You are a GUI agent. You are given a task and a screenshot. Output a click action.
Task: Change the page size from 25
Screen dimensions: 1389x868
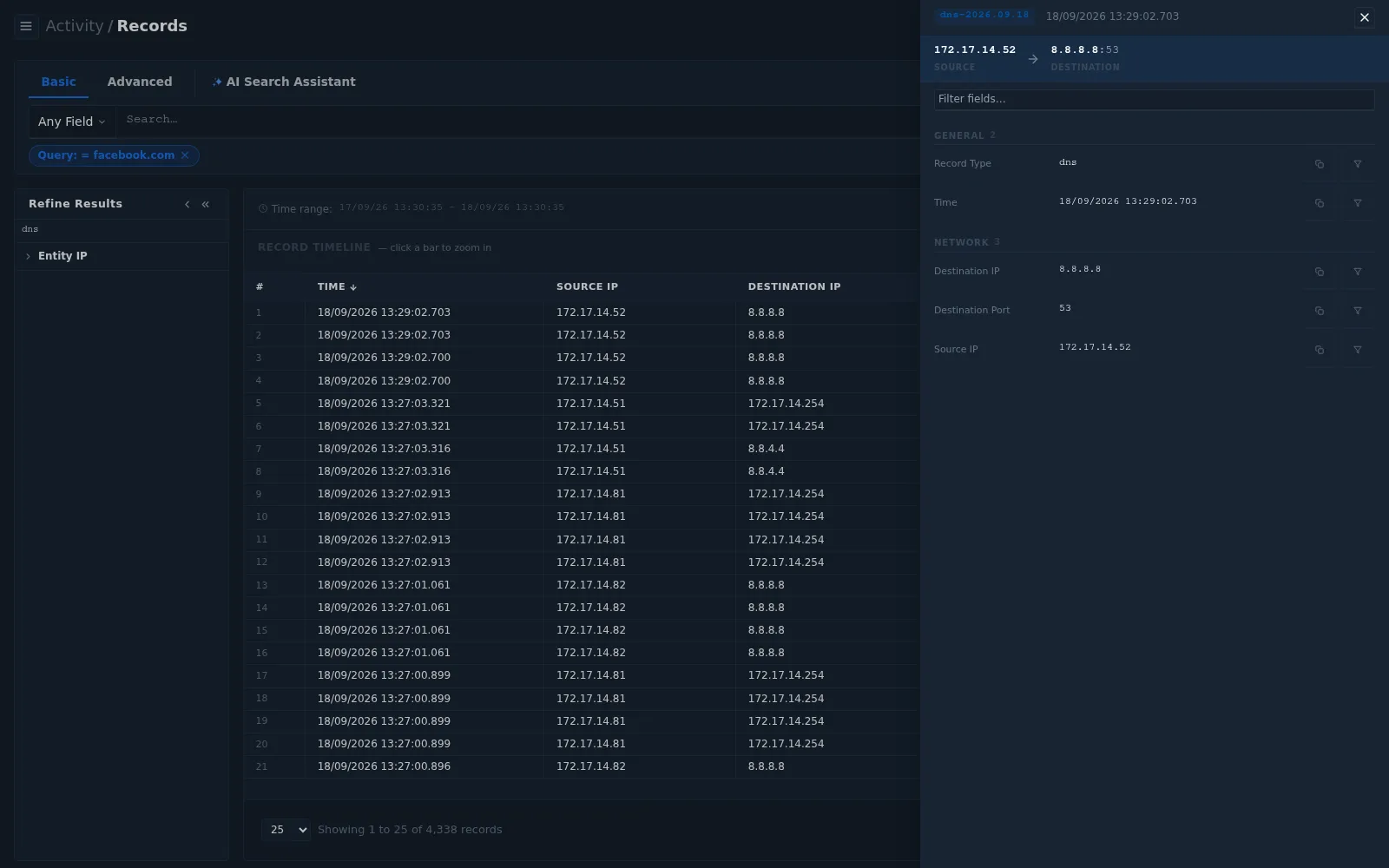point(286,830)
